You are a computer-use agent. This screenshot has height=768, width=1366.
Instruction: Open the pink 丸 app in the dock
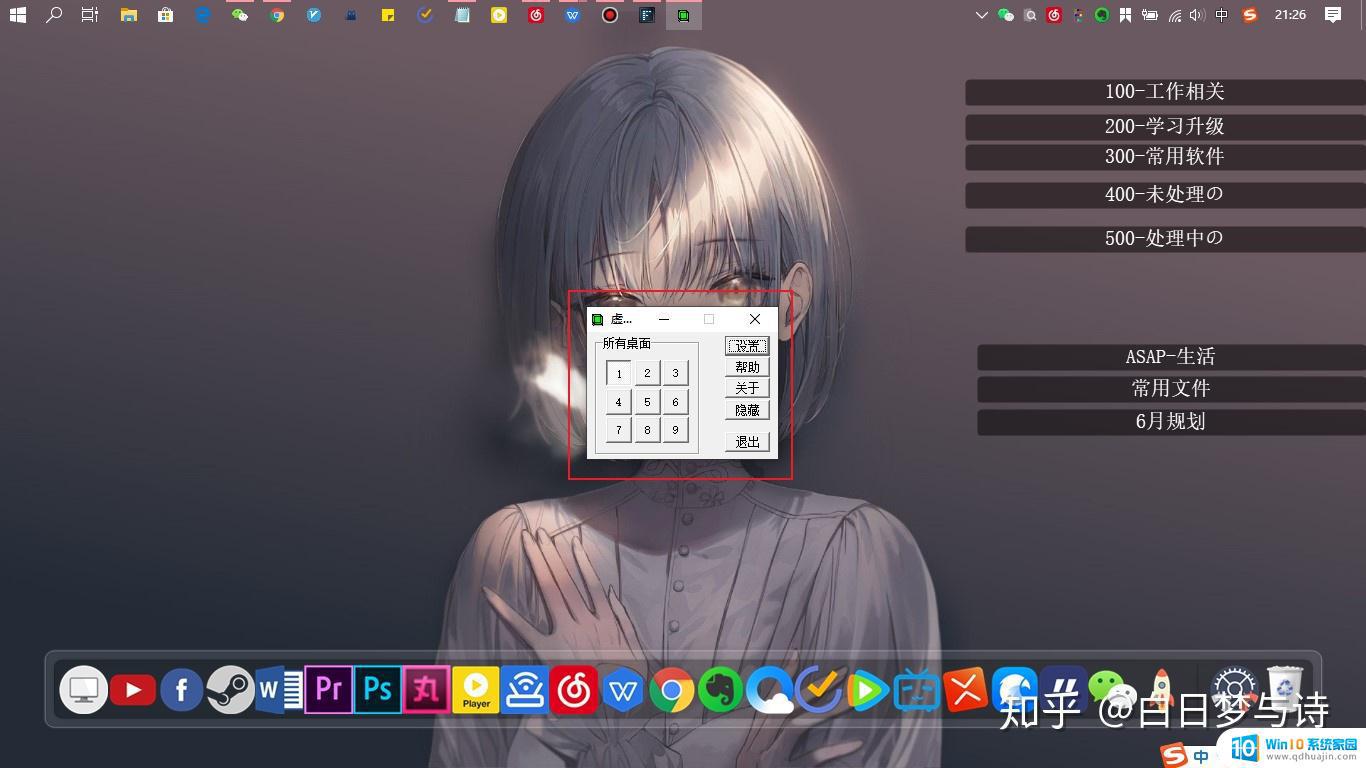click(426, 690)
